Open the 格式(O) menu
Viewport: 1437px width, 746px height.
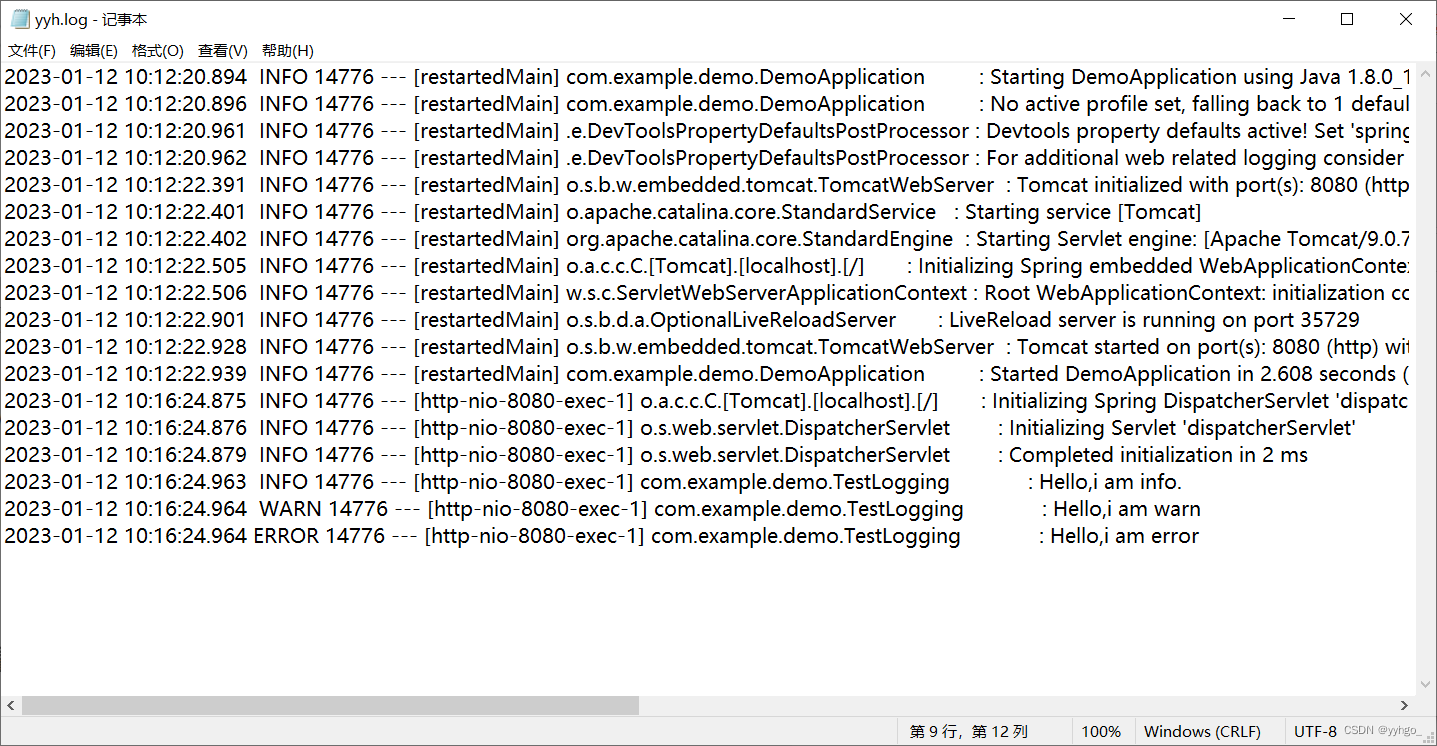coord(157,50)
